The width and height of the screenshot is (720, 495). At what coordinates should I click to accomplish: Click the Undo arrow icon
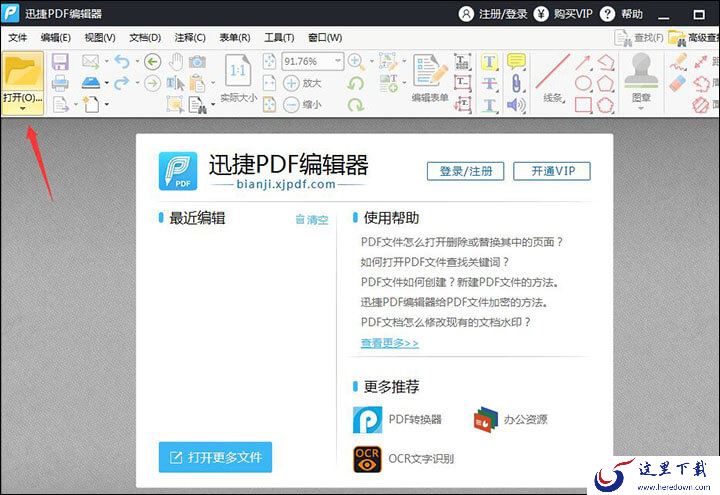[122, 61]
